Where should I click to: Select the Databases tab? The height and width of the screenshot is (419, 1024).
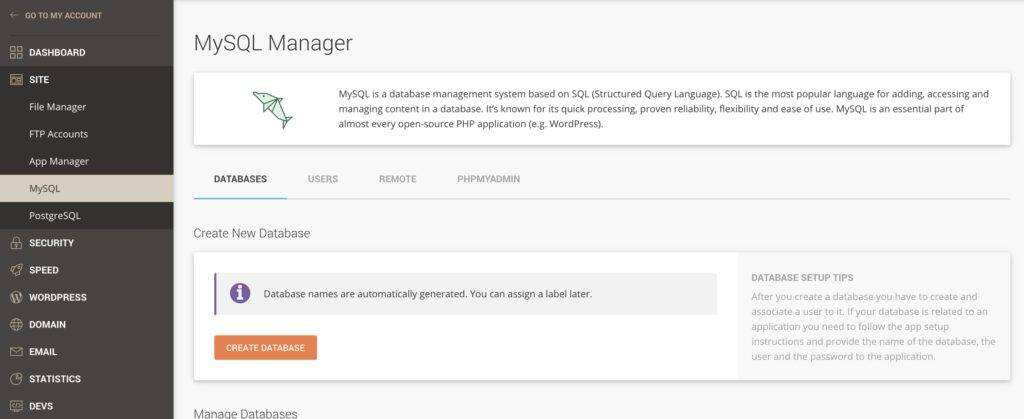point(240,179)
